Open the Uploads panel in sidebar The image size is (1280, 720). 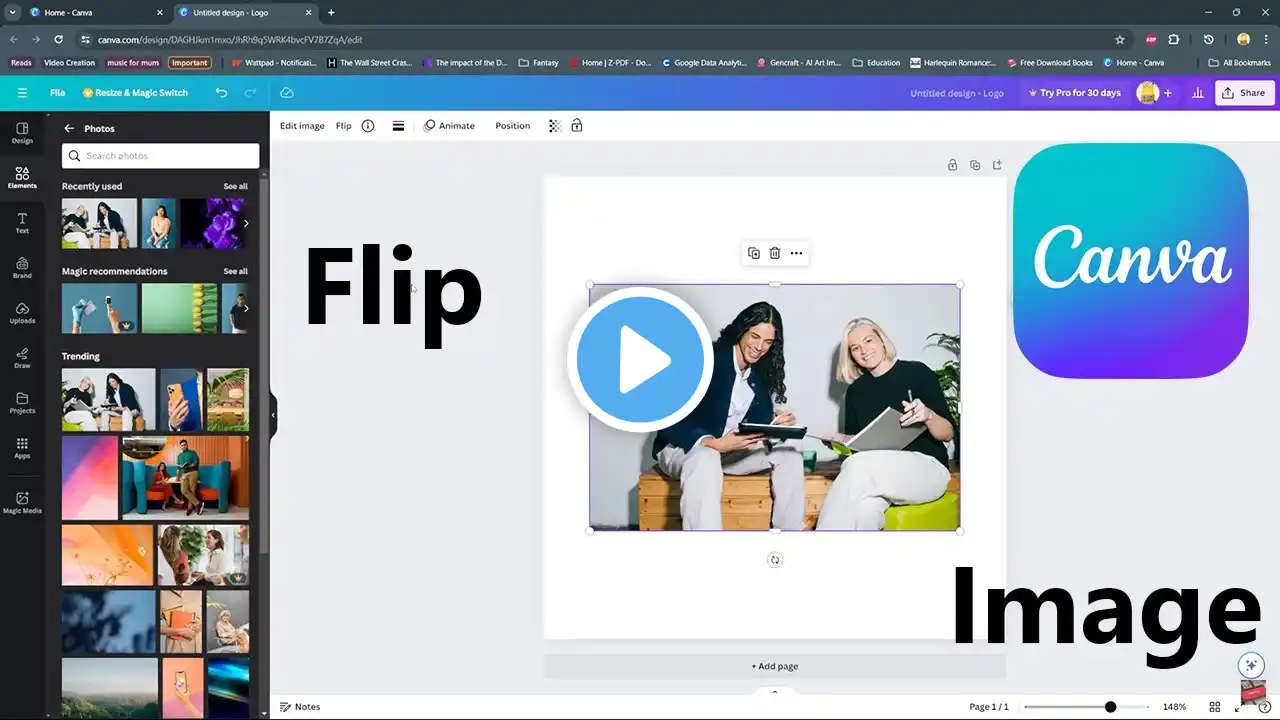coord(22,313)
